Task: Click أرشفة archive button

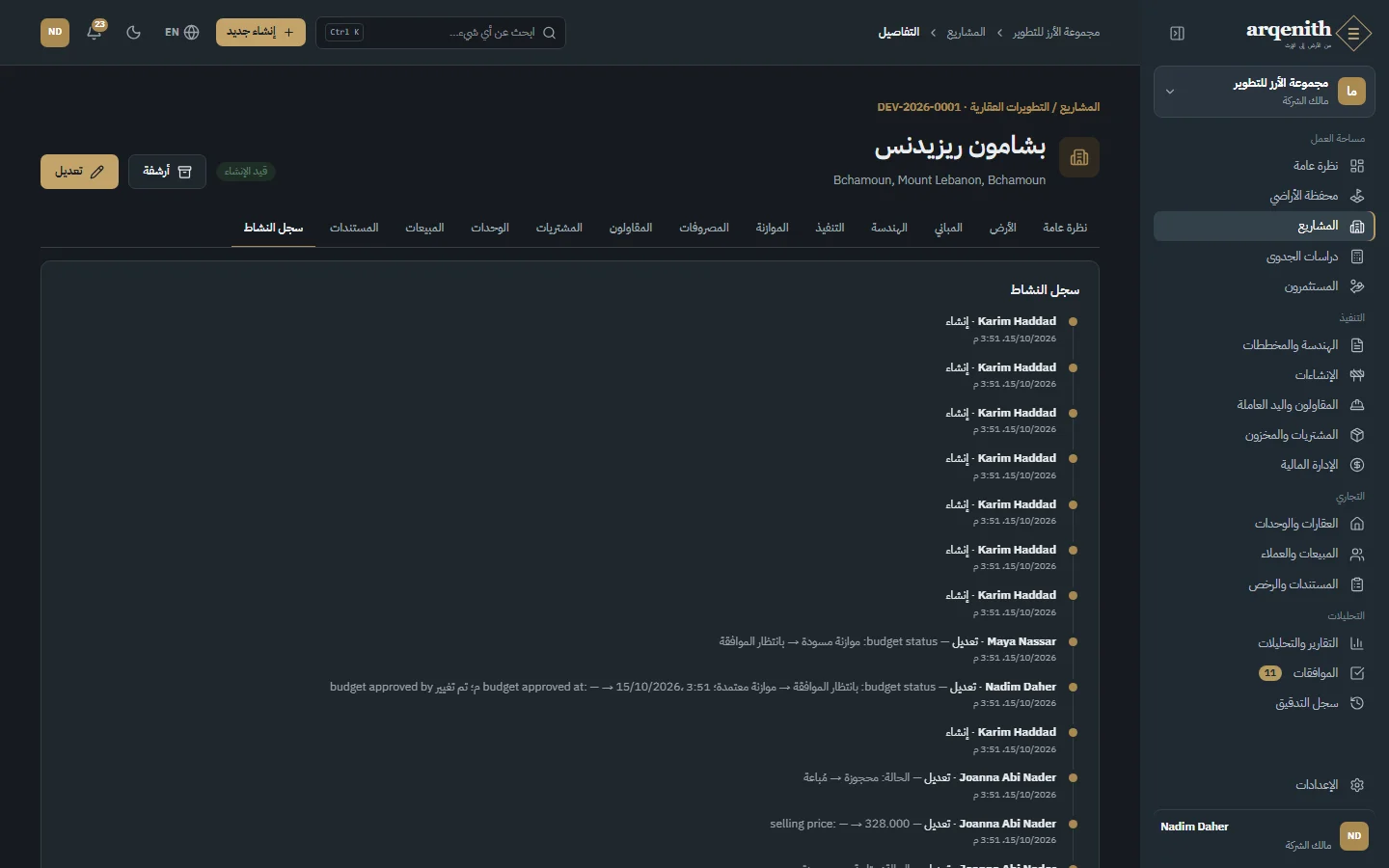Action: tap(167, 172)
